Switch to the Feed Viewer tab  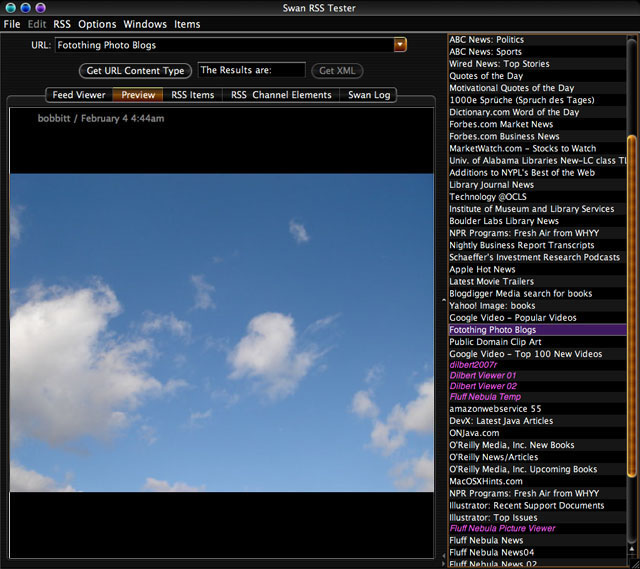[79, 95]
